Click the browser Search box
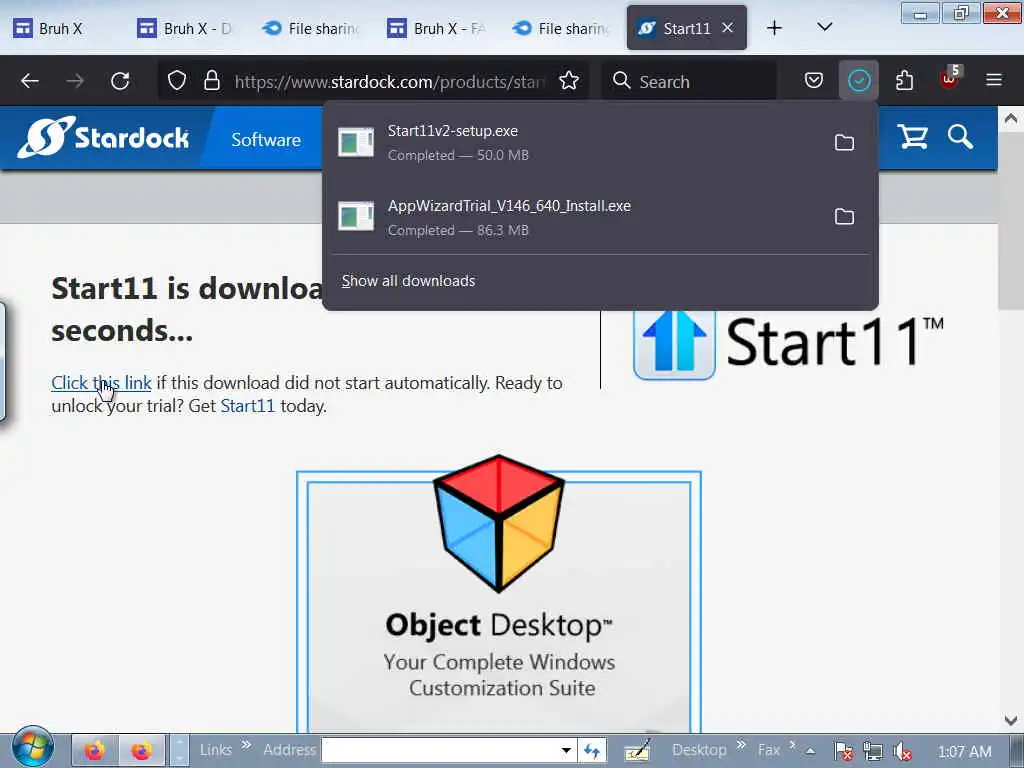 click(x=690, y=82)
